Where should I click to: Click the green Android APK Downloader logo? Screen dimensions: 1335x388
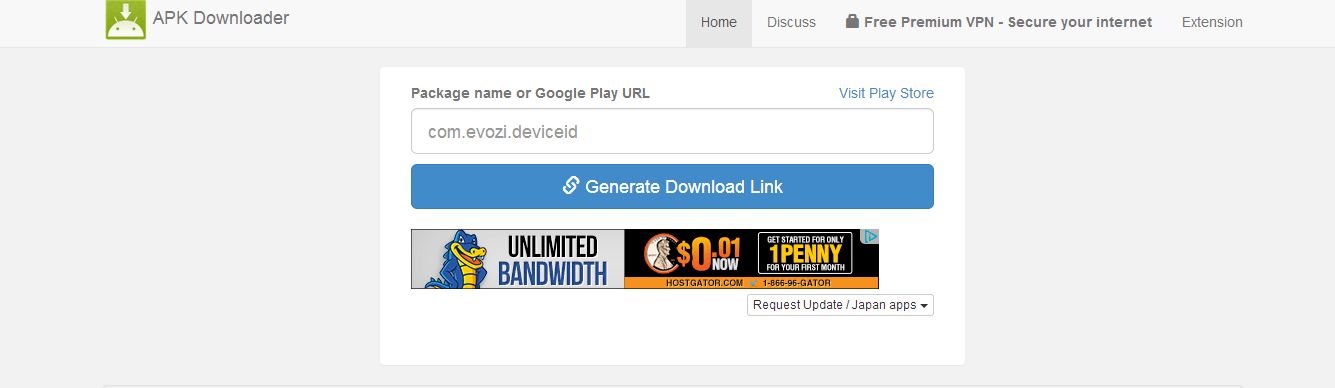[x=126, y=20]
